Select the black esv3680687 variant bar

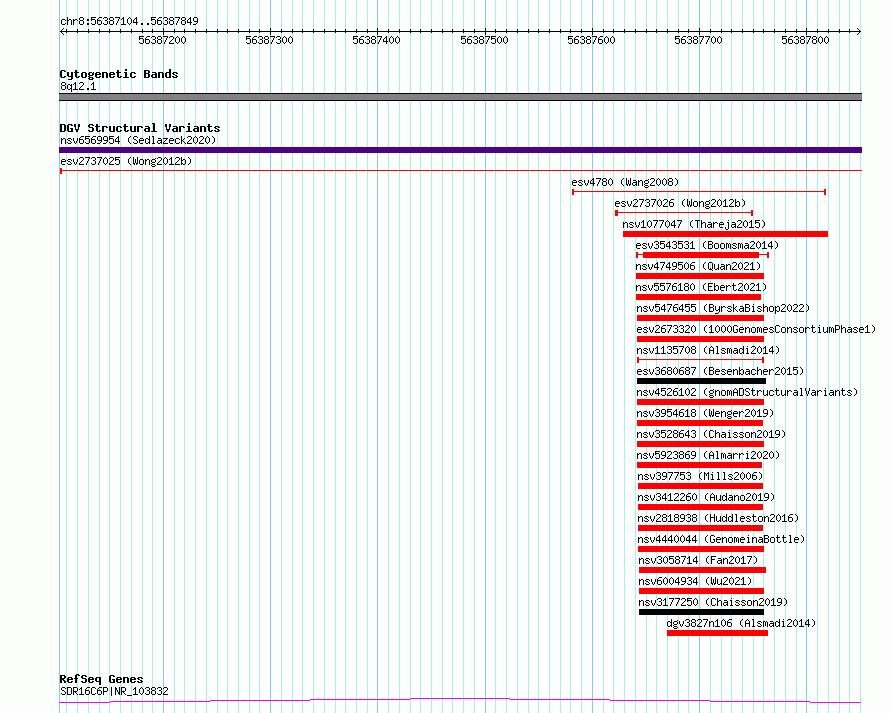(702, 381)
